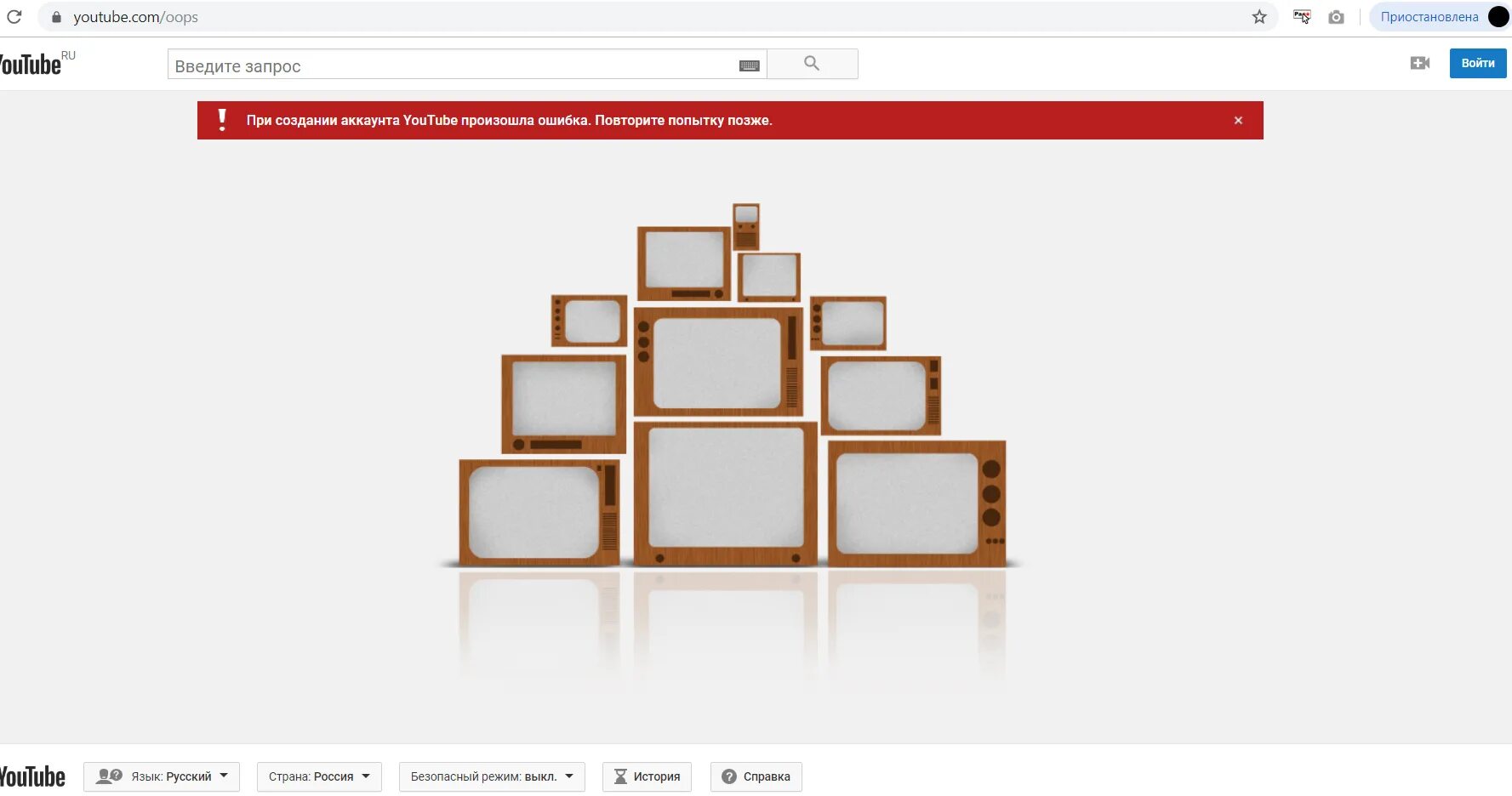Open the paused profile avatar
Screen dimensions: 1512x796
pos(1498,17)
